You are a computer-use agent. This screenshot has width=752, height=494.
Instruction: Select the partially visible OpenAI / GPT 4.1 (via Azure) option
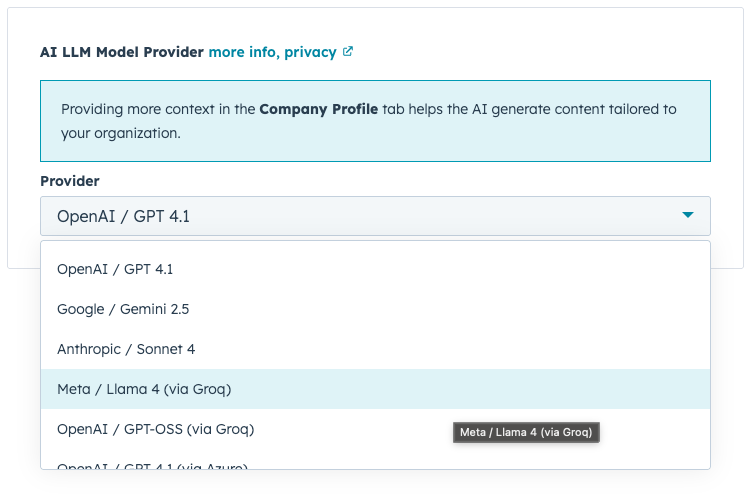tap(152, 465)
